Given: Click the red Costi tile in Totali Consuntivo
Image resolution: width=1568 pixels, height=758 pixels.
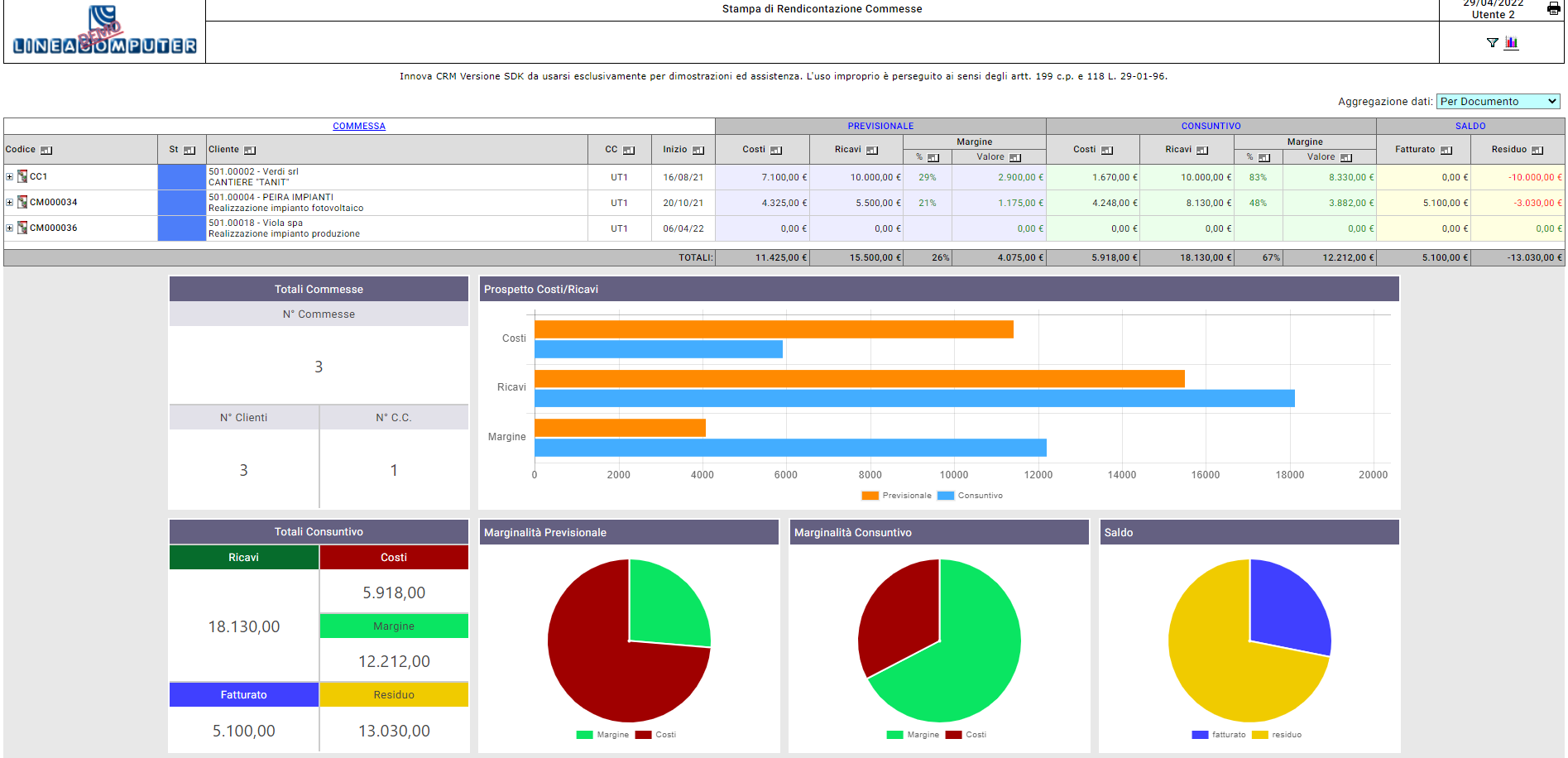Looking at the screenshot, I should coord(394,557).
